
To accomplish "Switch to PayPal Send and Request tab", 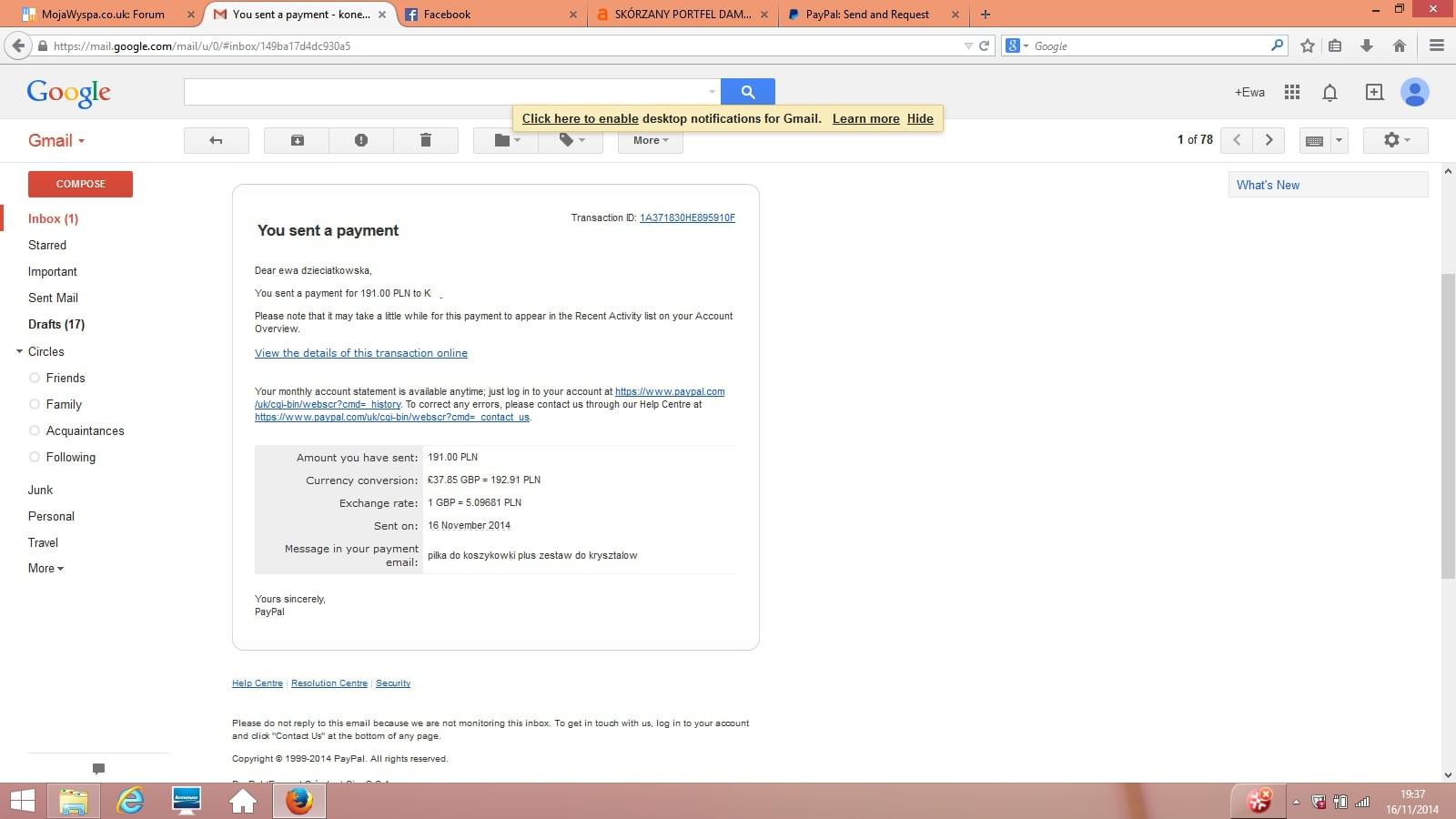I will point(874,15).
